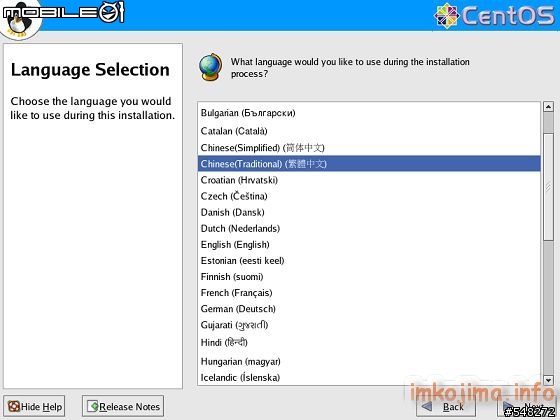560x420 pixels.
Task: Select French (Français) entry
Action: click(x=369, y=293)
